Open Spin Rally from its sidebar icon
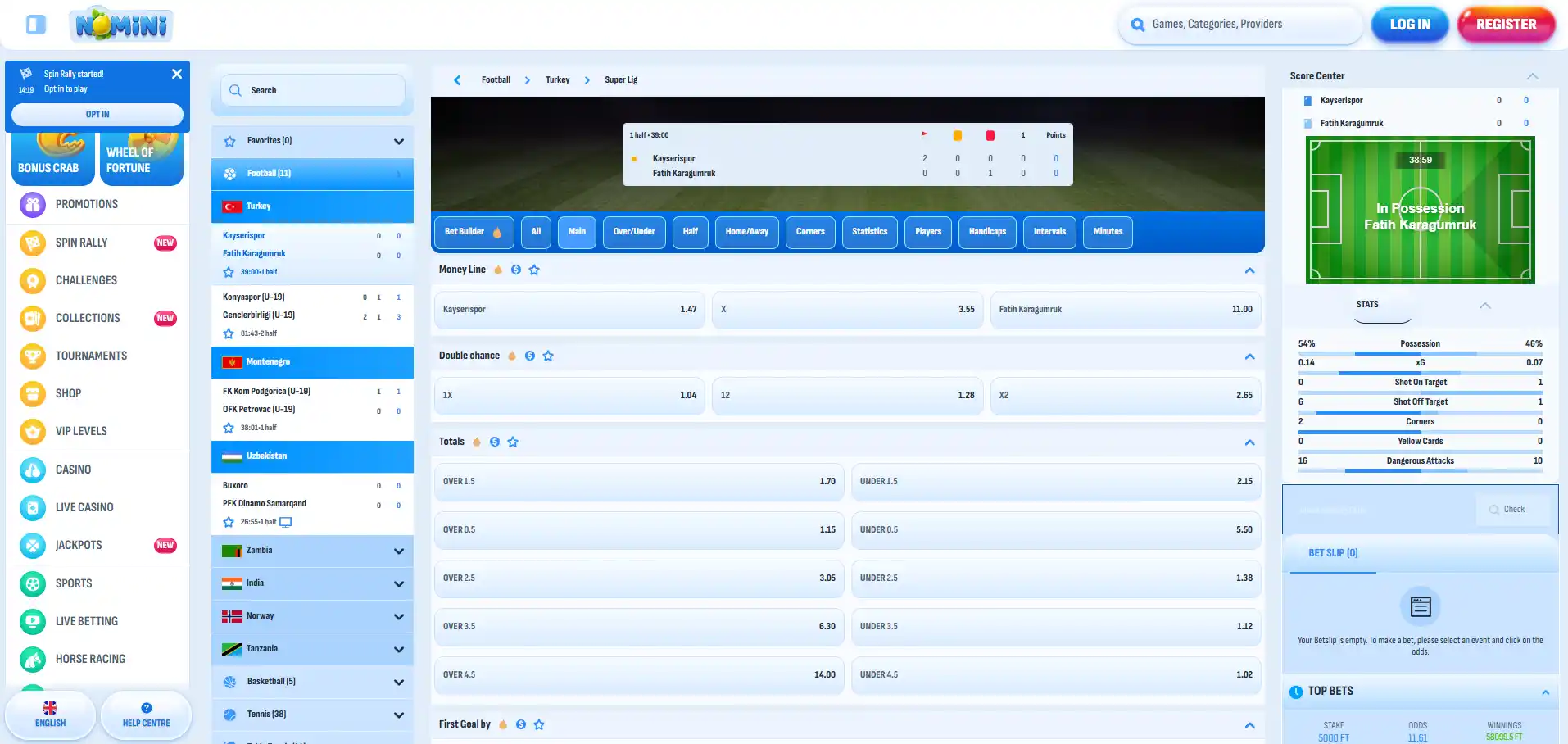The height and width of the screenshot is (744, 1568). (33, 243)
